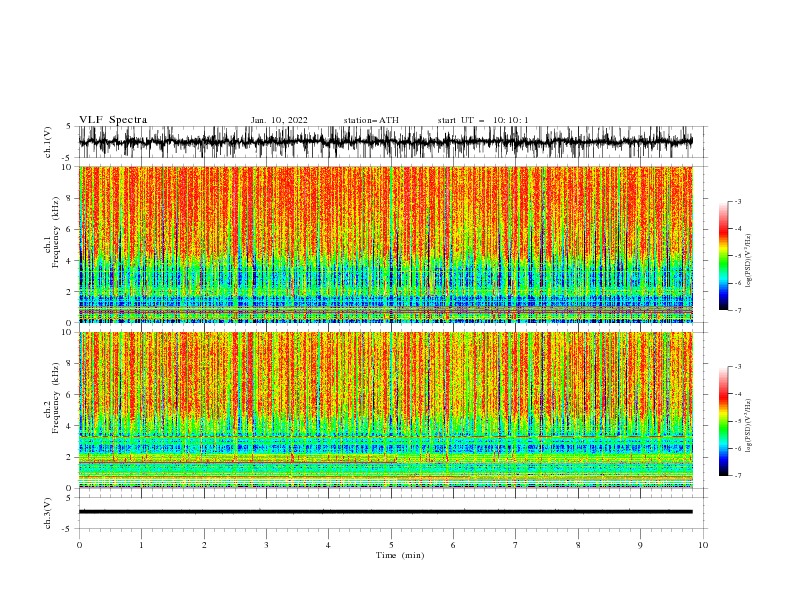
Task: Click the time axis tick label "10"
Action: point(703,545)
